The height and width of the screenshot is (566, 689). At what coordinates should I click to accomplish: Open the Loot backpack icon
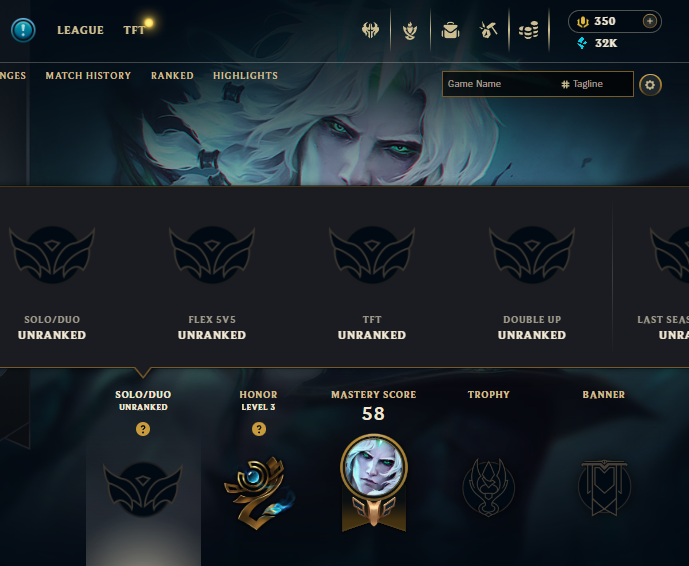(450, 30)
